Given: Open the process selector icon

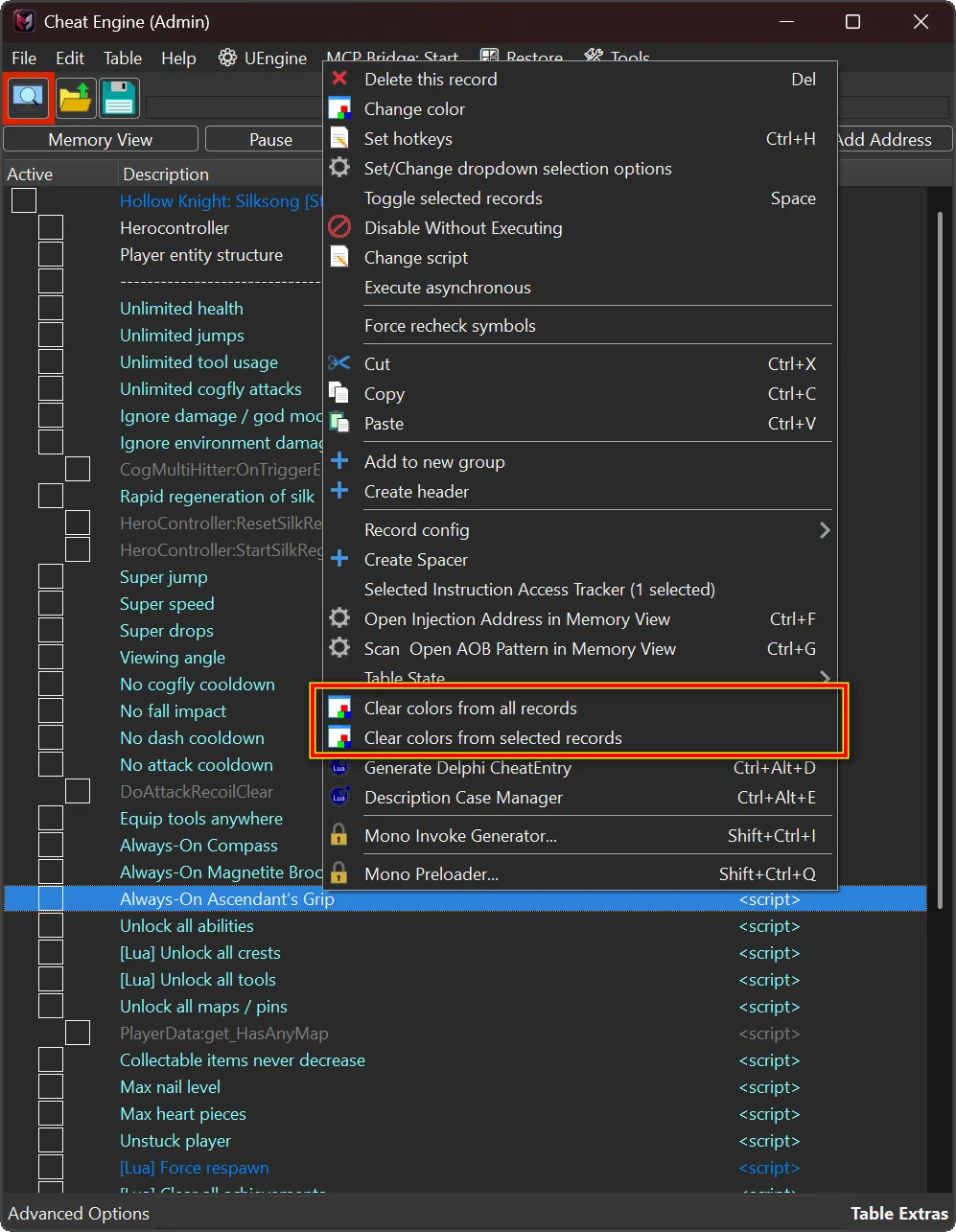Looking at the screenshot, I should pos(29,97).
